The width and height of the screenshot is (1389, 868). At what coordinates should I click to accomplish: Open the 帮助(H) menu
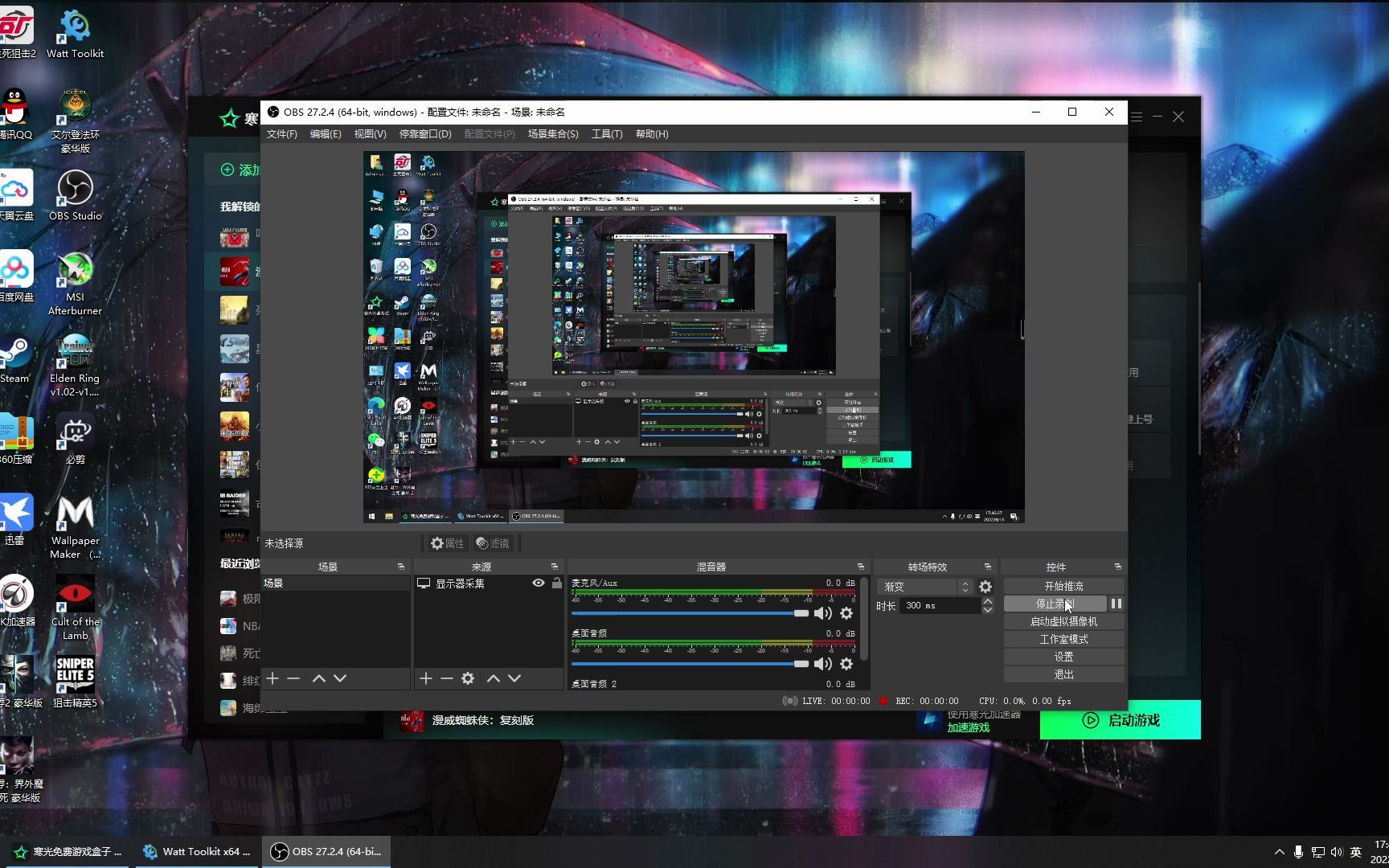coord(652,134)
